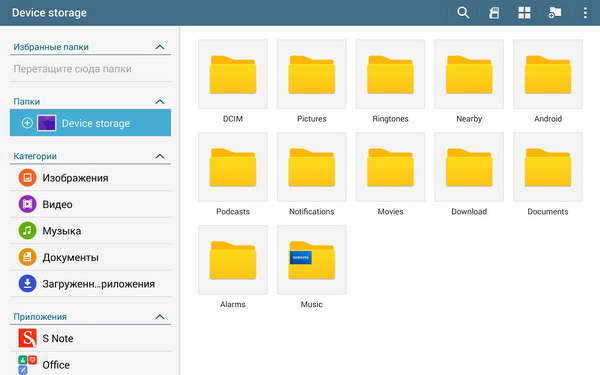The image size is (600, 375).
Task: Expand Device storage with the plus icon
Action: tap(27, 123)
